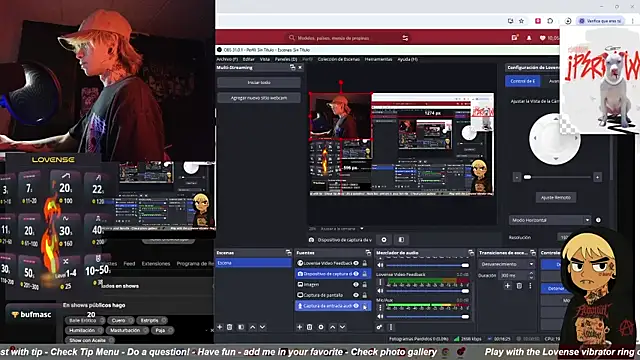
Task: Remove selected source with trash icon
Action: click(x=309, y=327)
